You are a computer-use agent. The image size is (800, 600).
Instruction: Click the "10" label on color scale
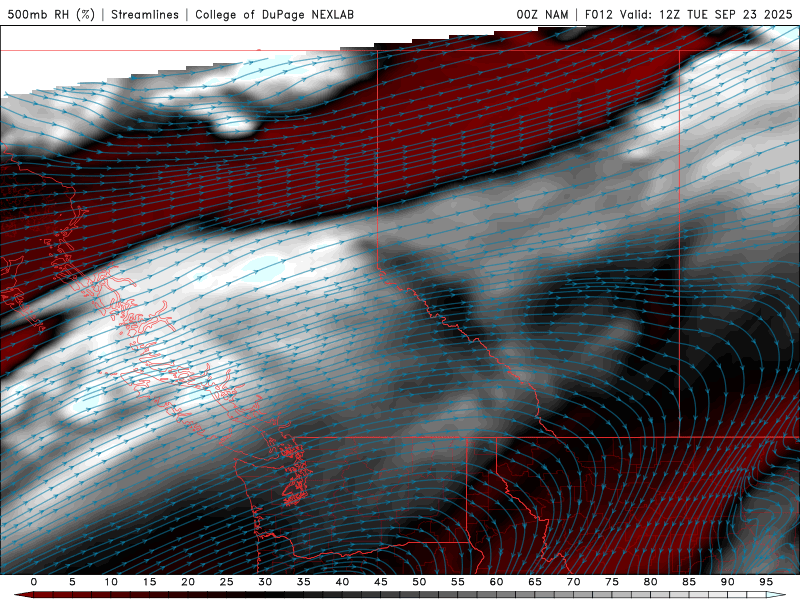(111, 582)
